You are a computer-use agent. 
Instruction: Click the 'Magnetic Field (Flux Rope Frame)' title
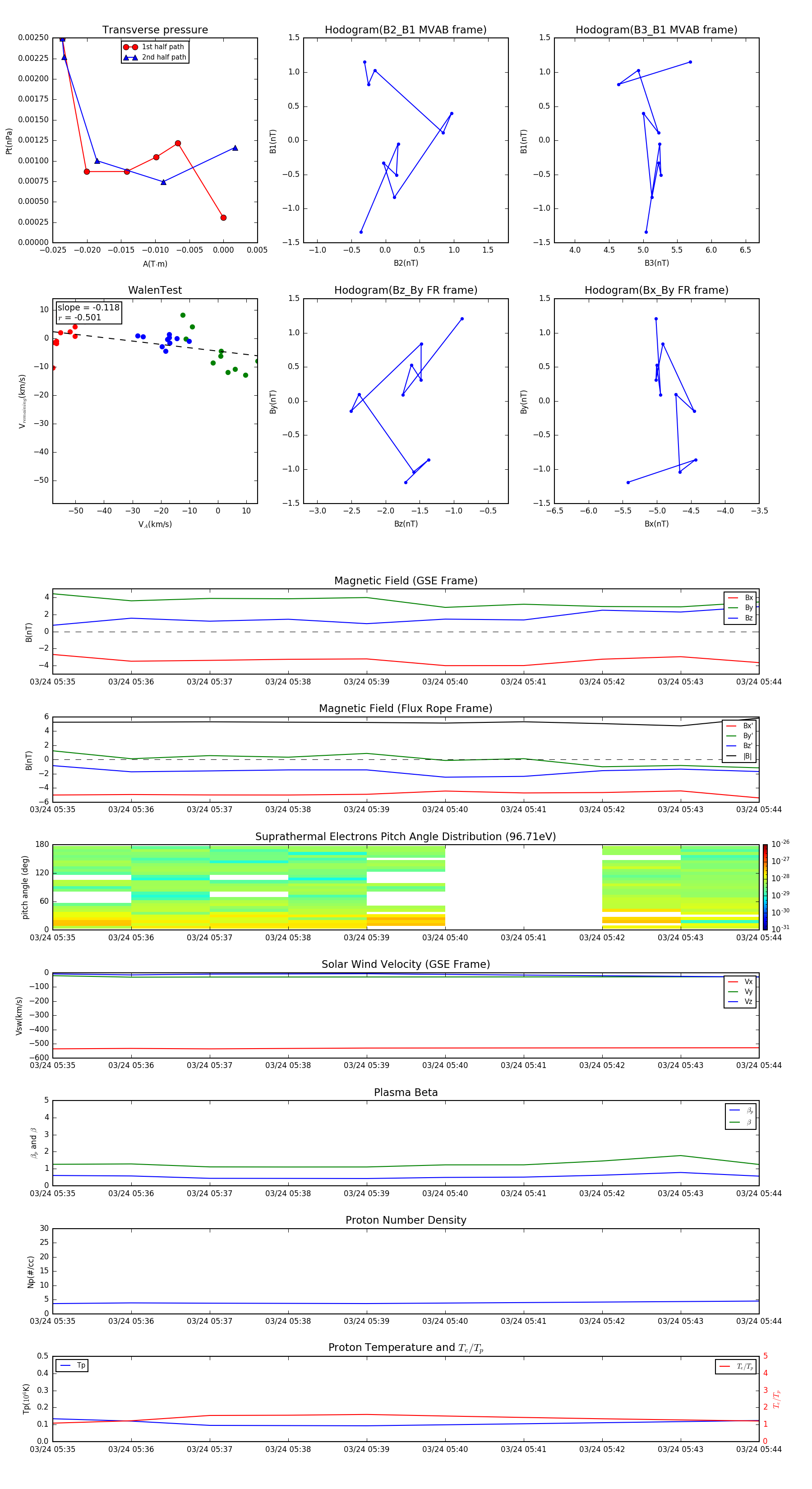[406, 709]
